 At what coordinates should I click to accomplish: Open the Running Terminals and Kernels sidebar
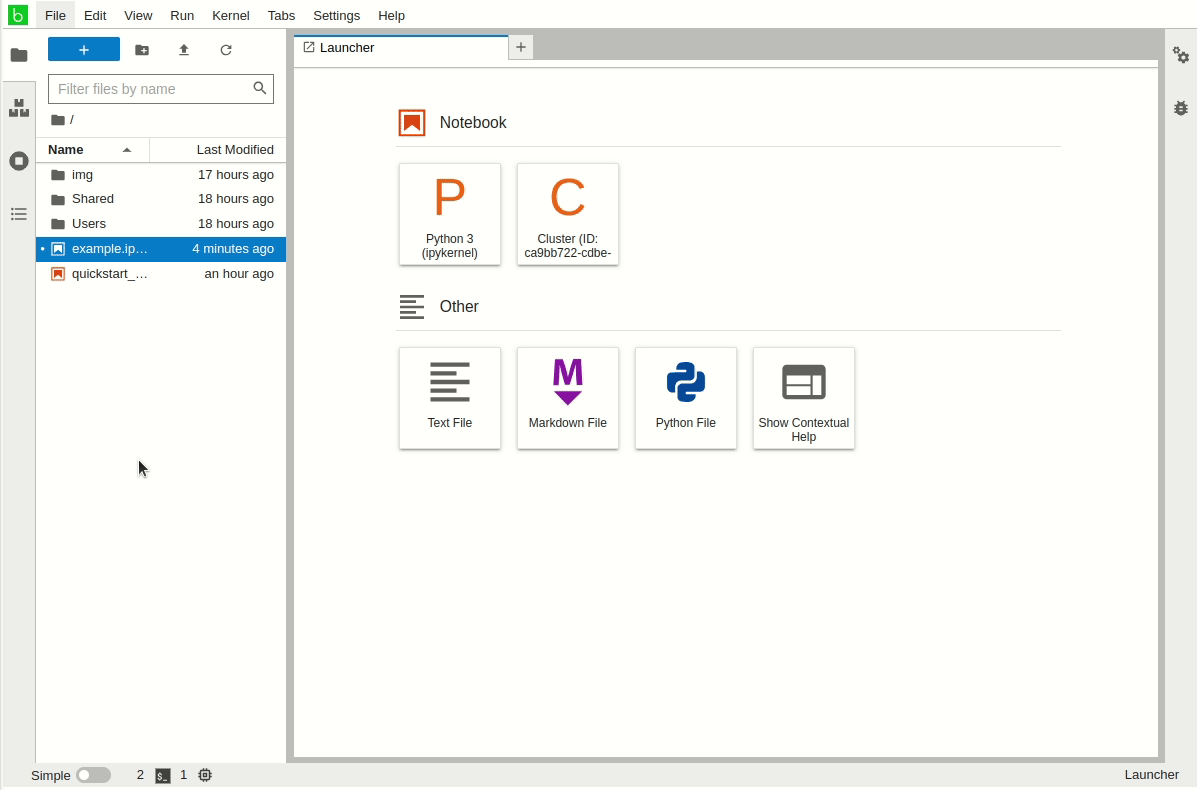18,161
